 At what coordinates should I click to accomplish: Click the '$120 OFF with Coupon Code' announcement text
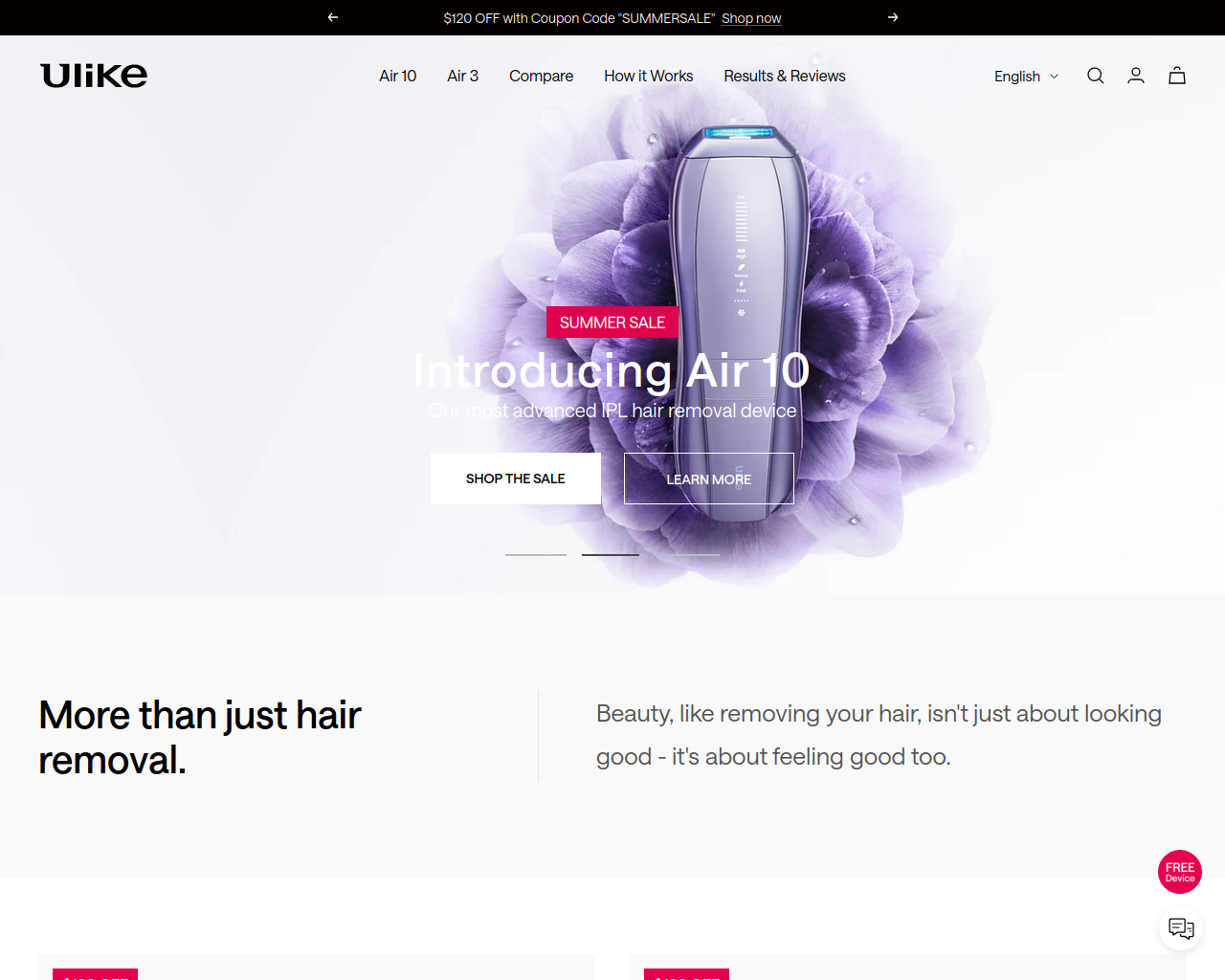pos(579,18)
